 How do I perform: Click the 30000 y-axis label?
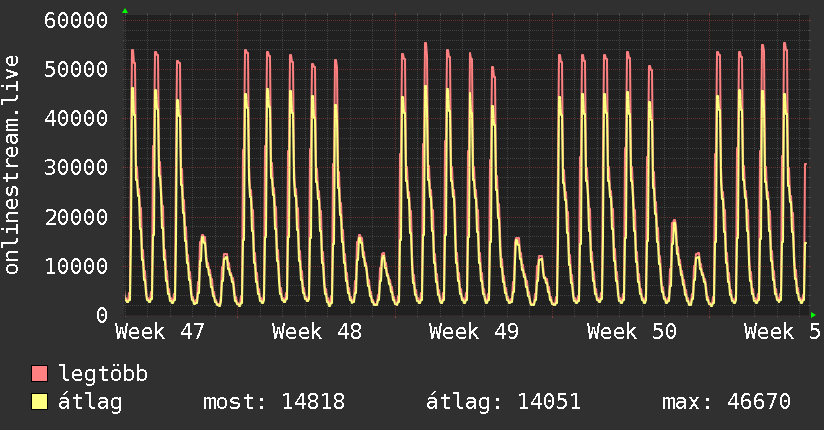[x=76, y=168]
